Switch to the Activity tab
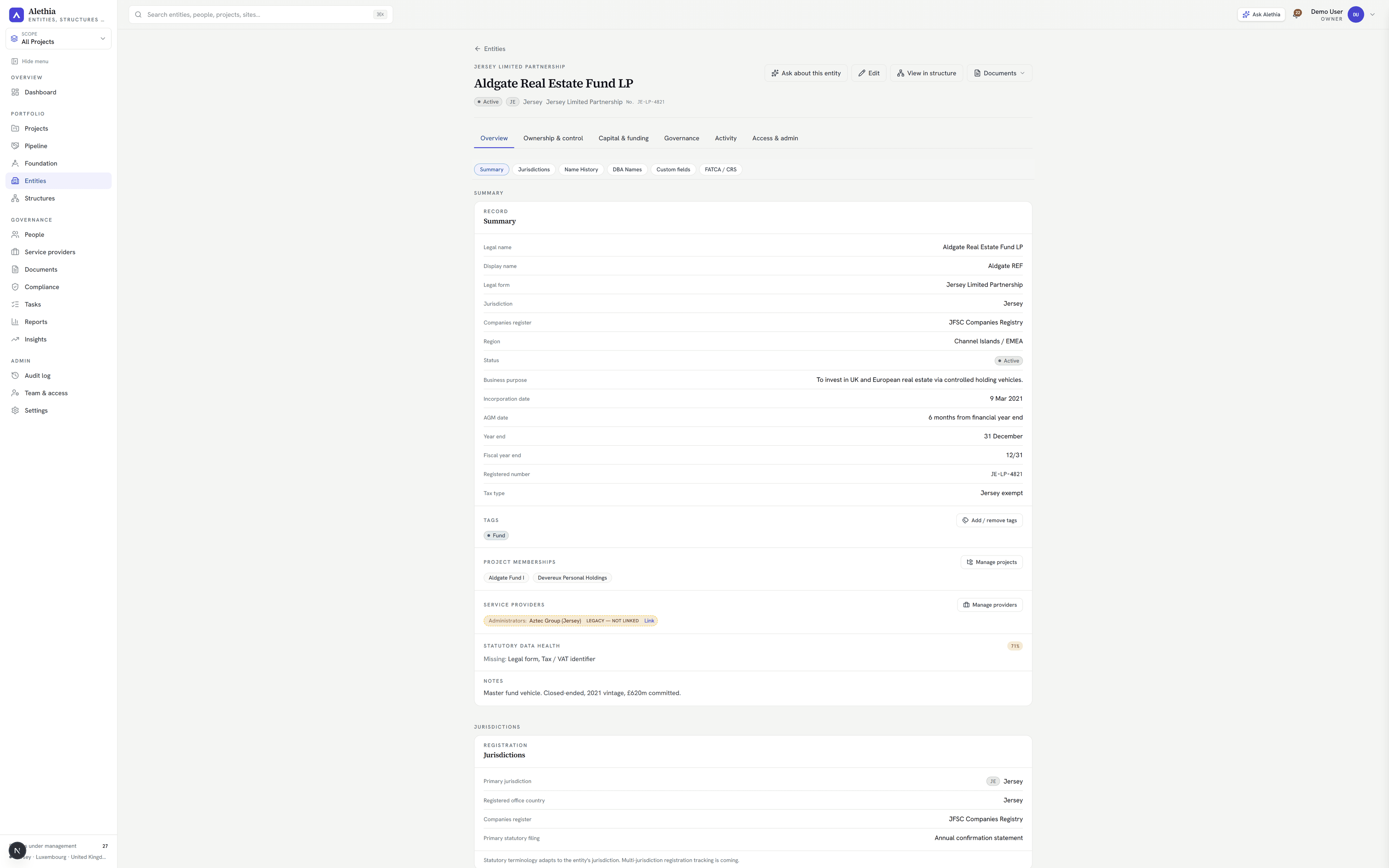The image size is (1389, 868). (726, 139)
